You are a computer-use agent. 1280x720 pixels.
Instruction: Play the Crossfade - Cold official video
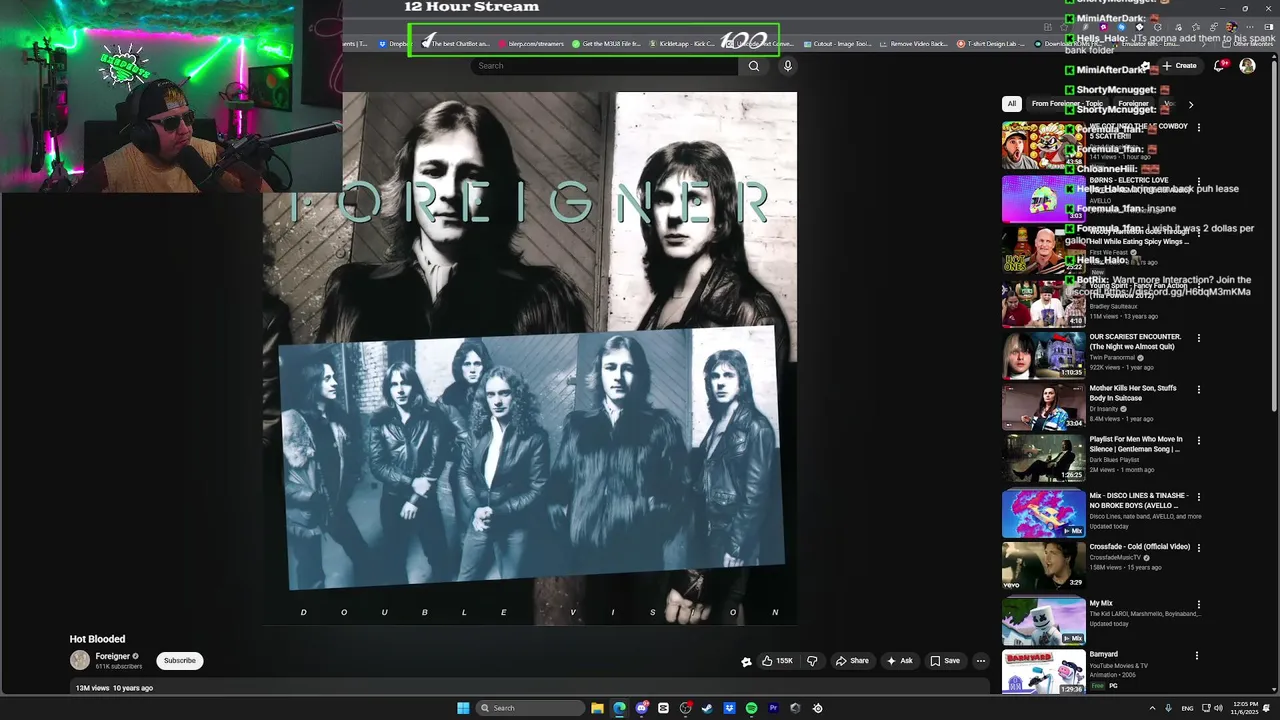click(x=1043, y=565)
